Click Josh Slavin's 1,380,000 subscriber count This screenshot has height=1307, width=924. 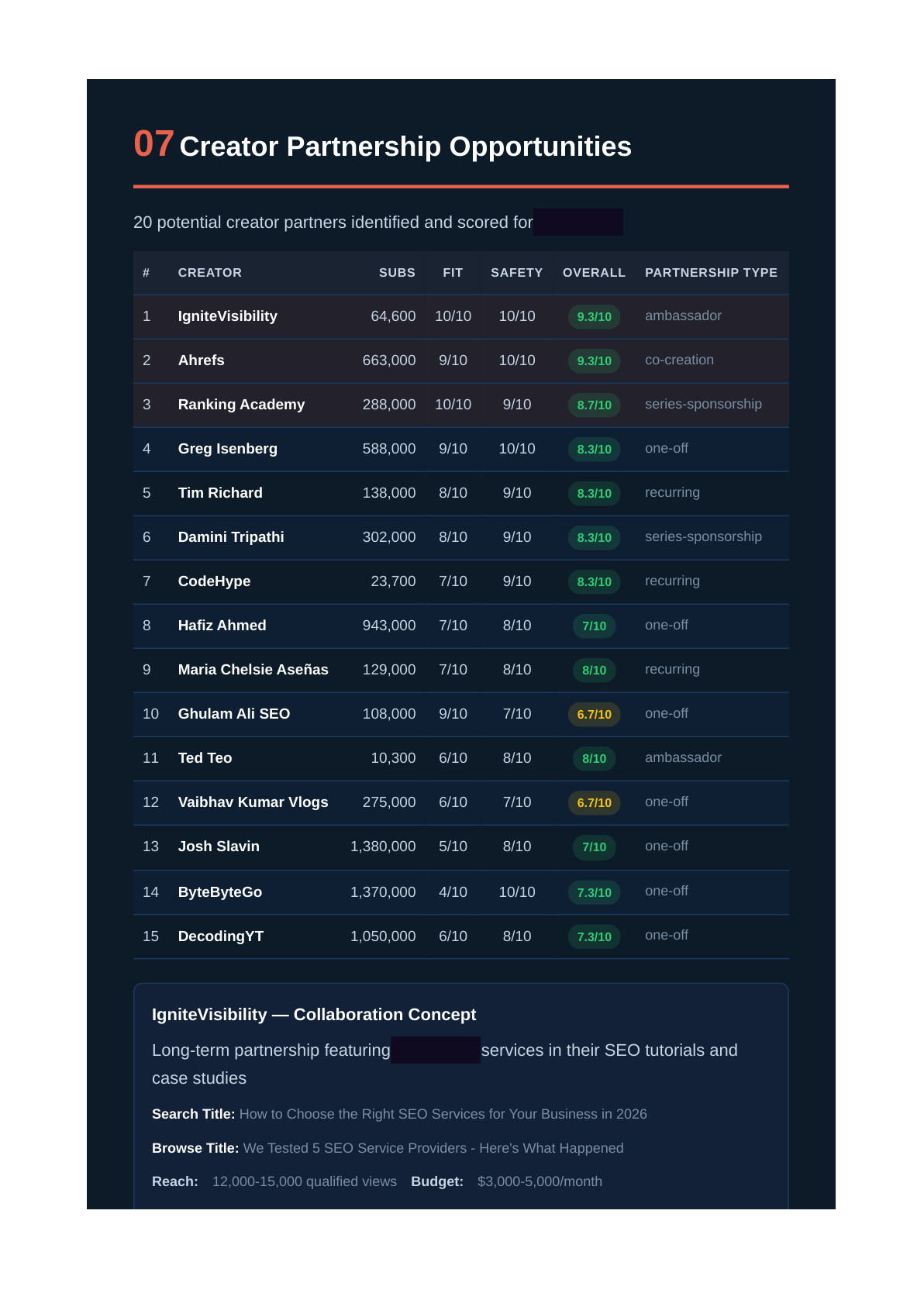pos(383,847)
